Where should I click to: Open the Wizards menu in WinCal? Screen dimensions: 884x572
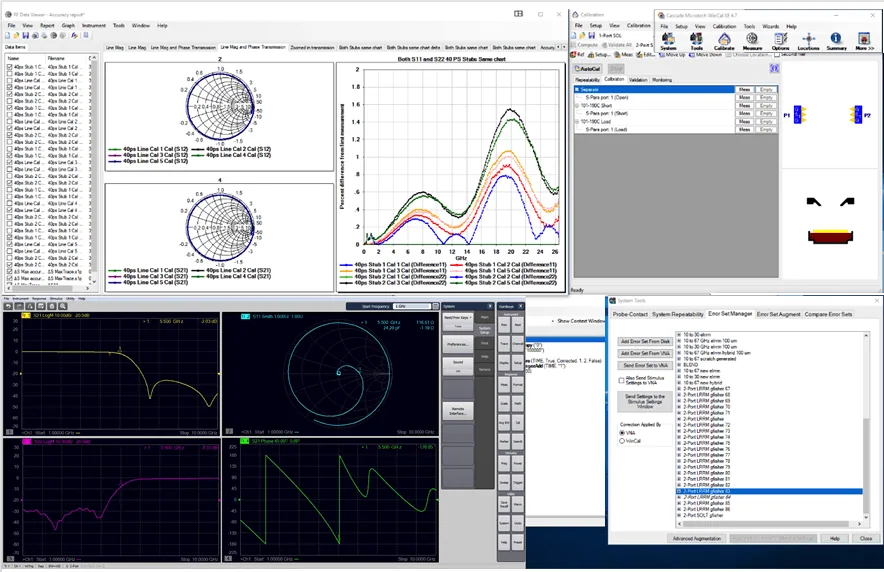click(770, 26)
